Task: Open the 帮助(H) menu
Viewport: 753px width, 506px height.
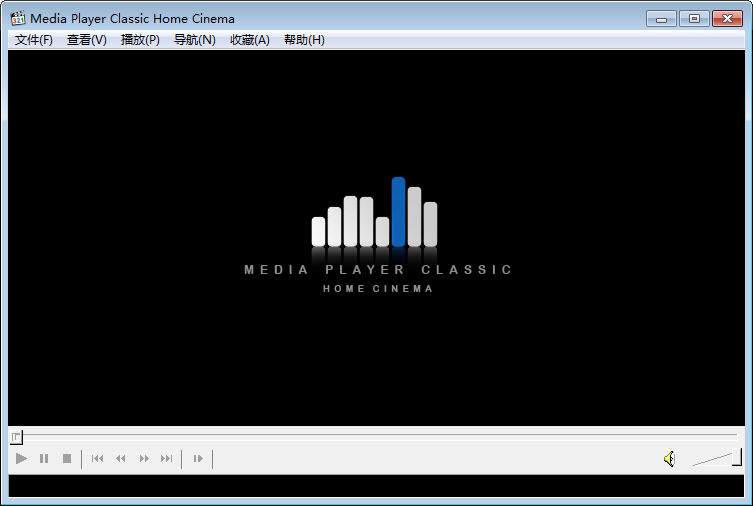Action: click(x=304, y=40)
